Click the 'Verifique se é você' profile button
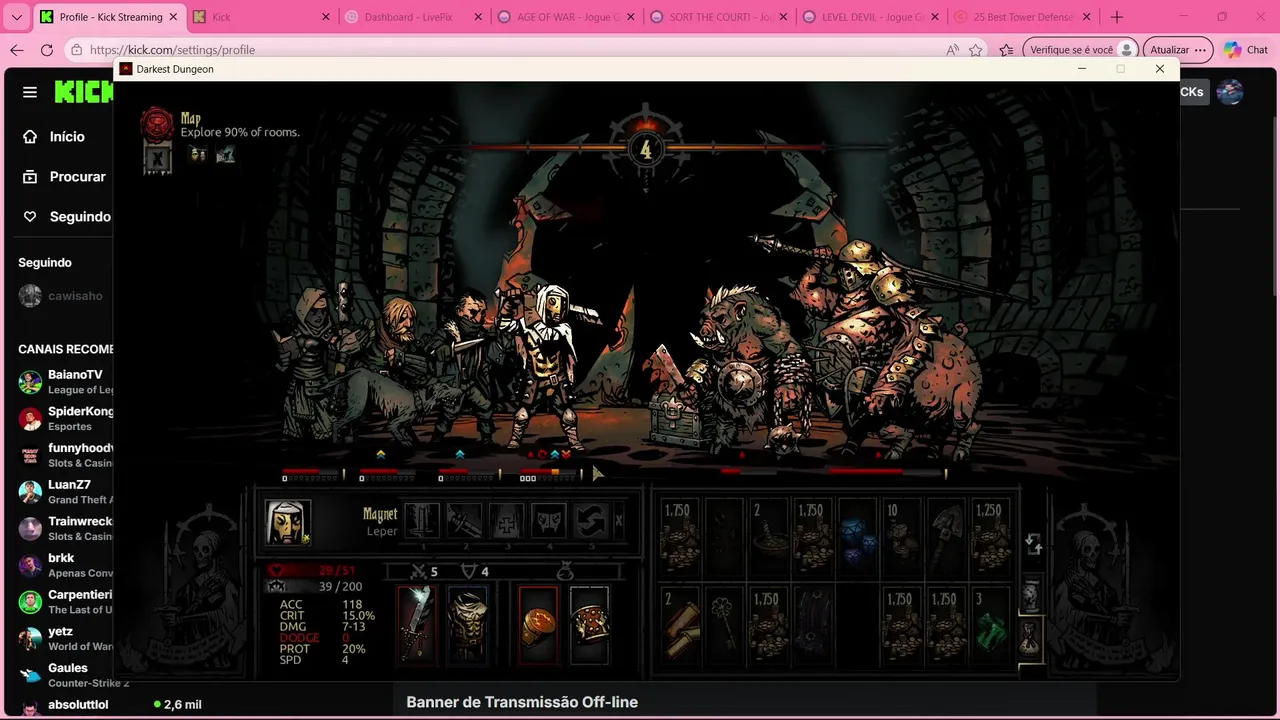1280x720 pixels. click(1082, 50)
